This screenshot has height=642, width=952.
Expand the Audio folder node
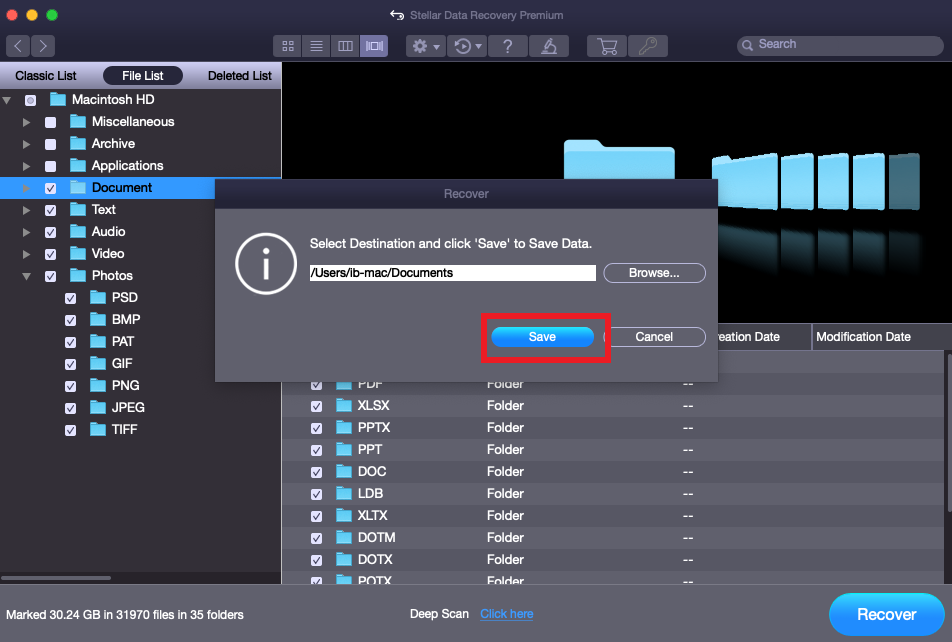(26, 232)
